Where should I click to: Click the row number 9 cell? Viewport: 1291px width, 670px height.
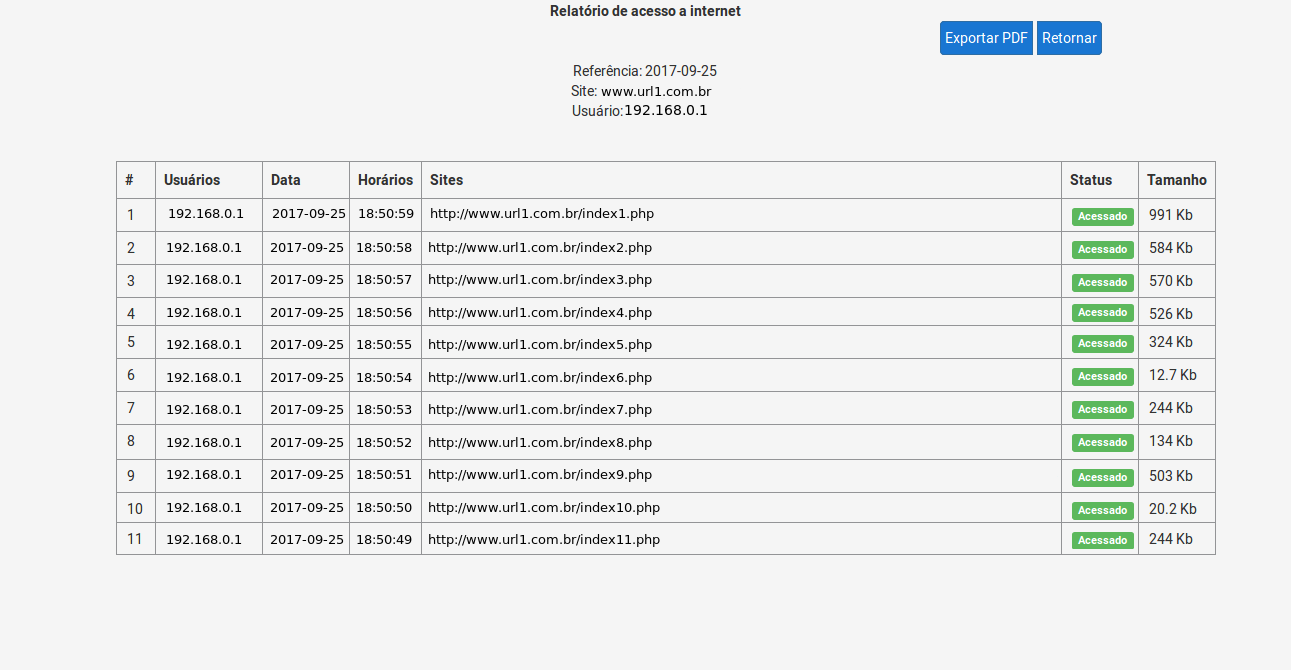[x=131, y=476]
